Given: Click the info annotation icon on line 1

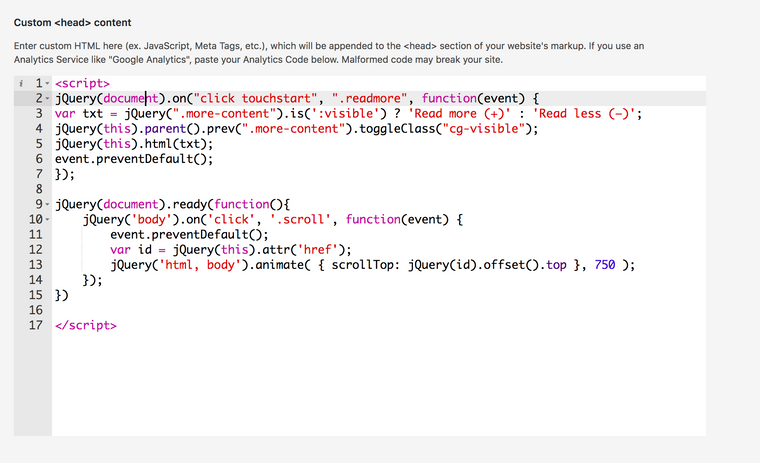Looking at the screenshot, I should tap(21, 83).
